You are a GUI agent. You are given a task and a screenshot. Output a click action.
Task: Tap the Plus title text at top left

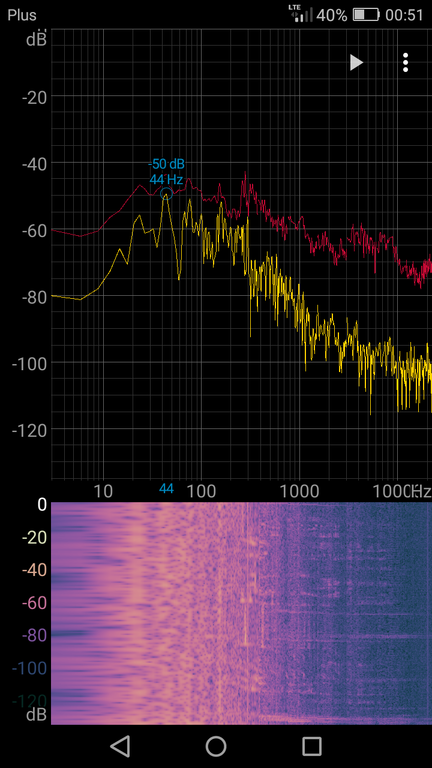pyautogui.click(x=22, y=15)
